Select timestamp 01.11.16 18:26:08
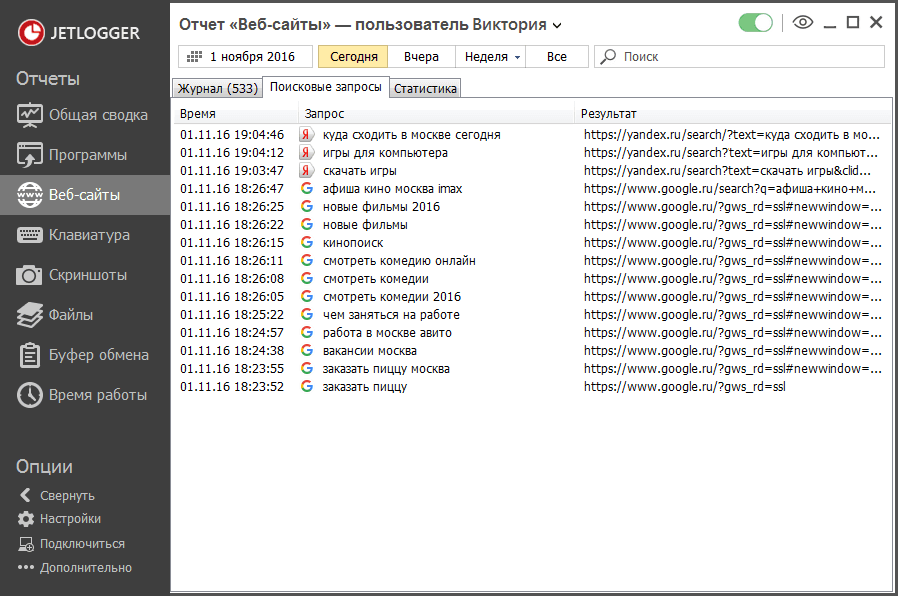The height and width of the screenshot is (596, 898). coord(231,278)
